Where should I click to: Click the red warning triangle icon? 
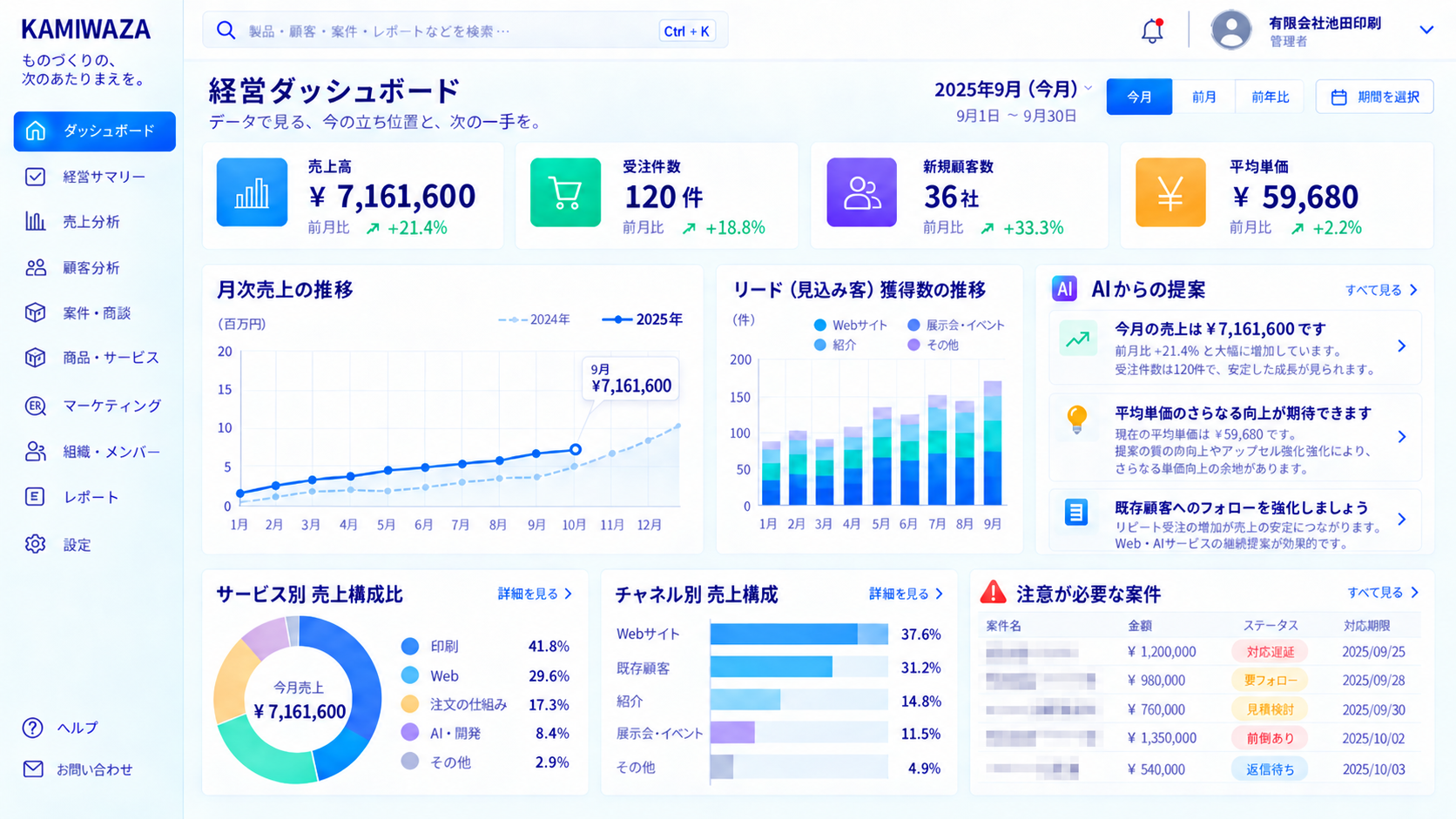point(993,593)
